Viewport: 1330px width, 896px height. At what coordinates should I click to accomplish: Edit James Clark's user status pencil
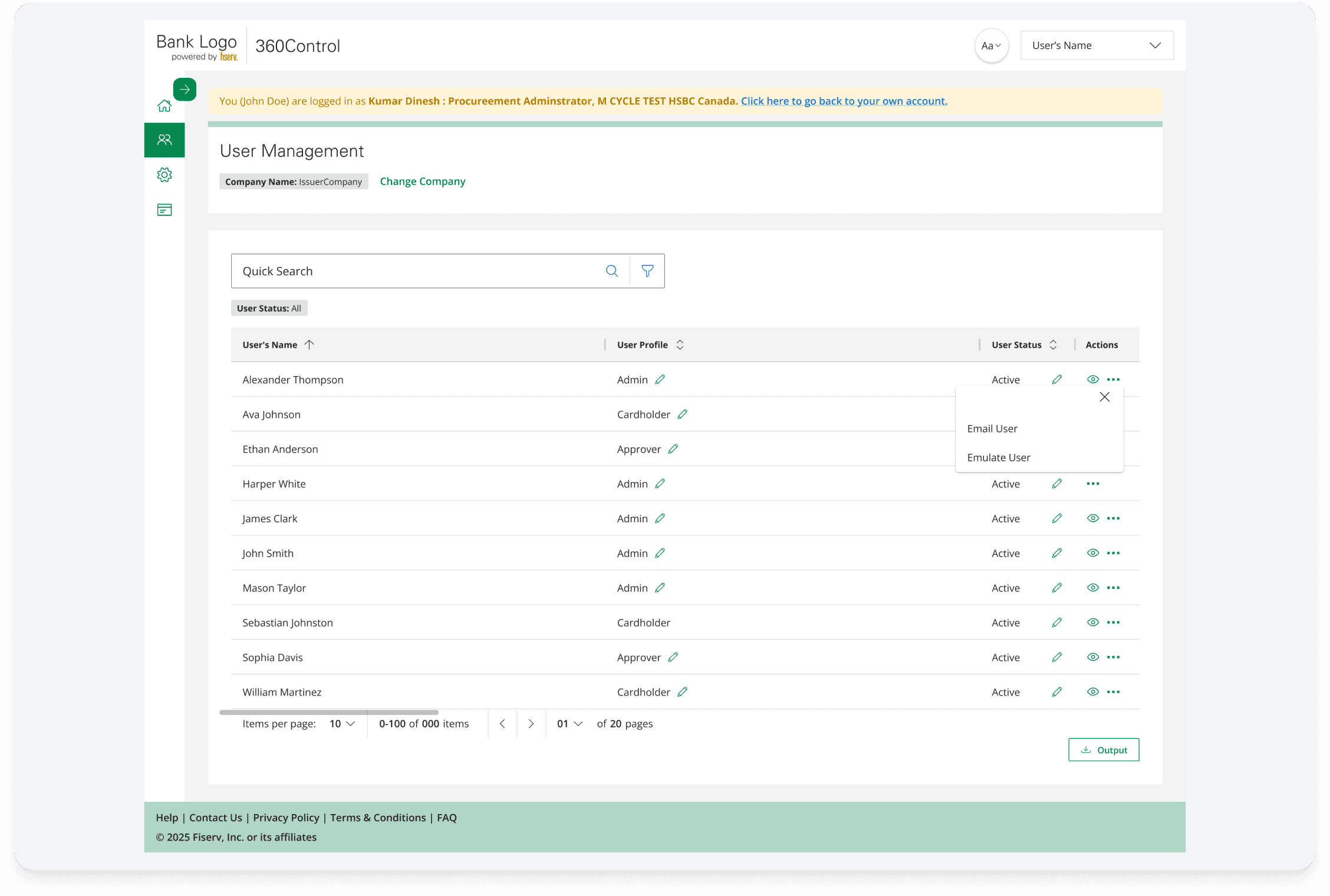point(1057,519)
